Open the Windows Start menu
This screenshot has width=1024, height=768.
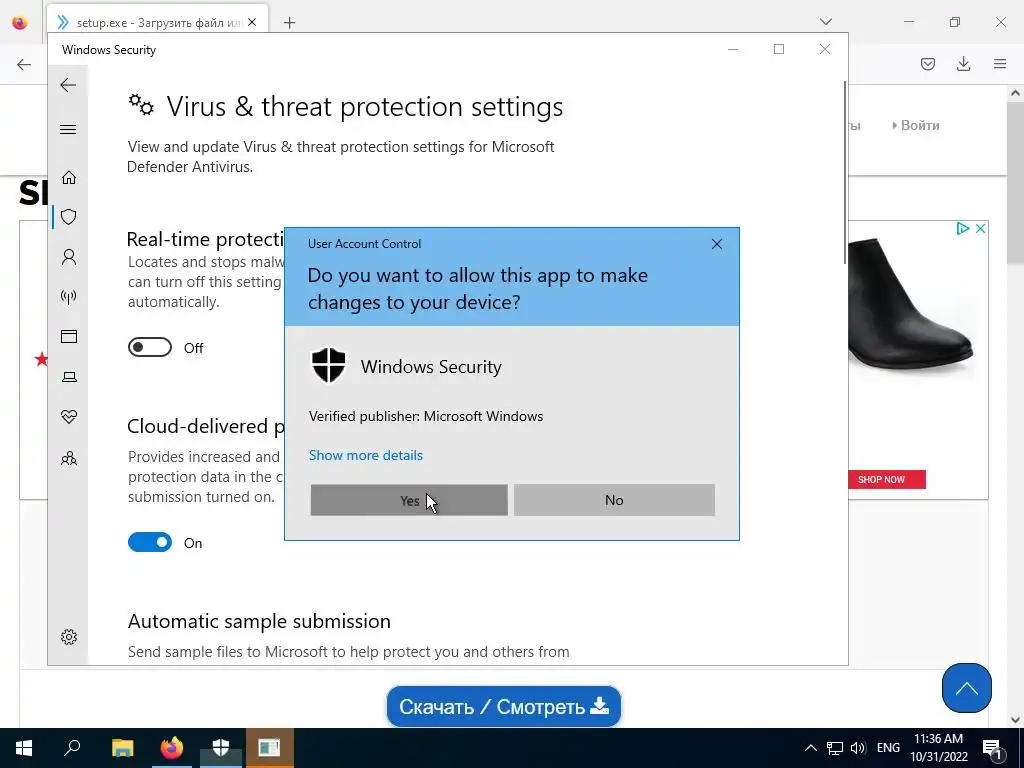point(24,748)
